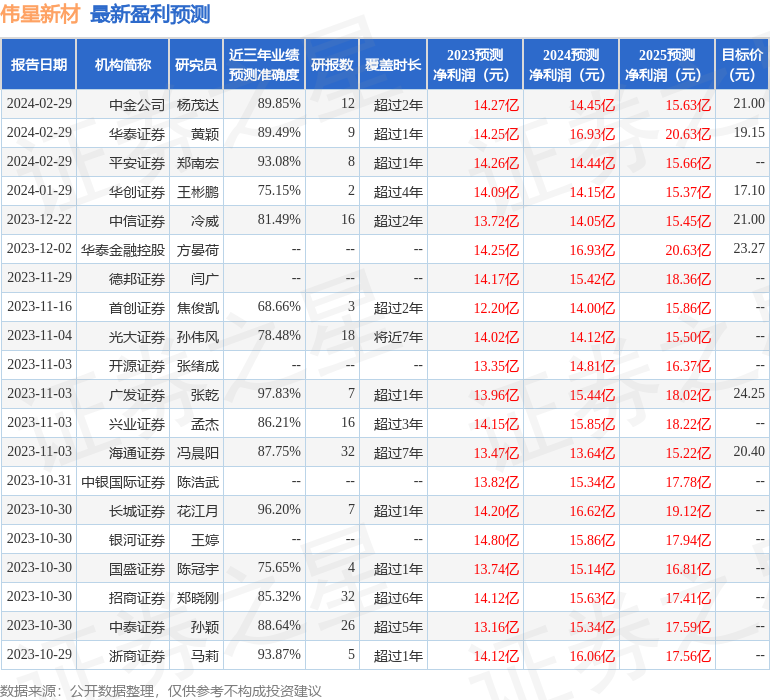Select analyst 杨茂达 cell
Screen dimensions: 770x700
[x=197, y=105]
